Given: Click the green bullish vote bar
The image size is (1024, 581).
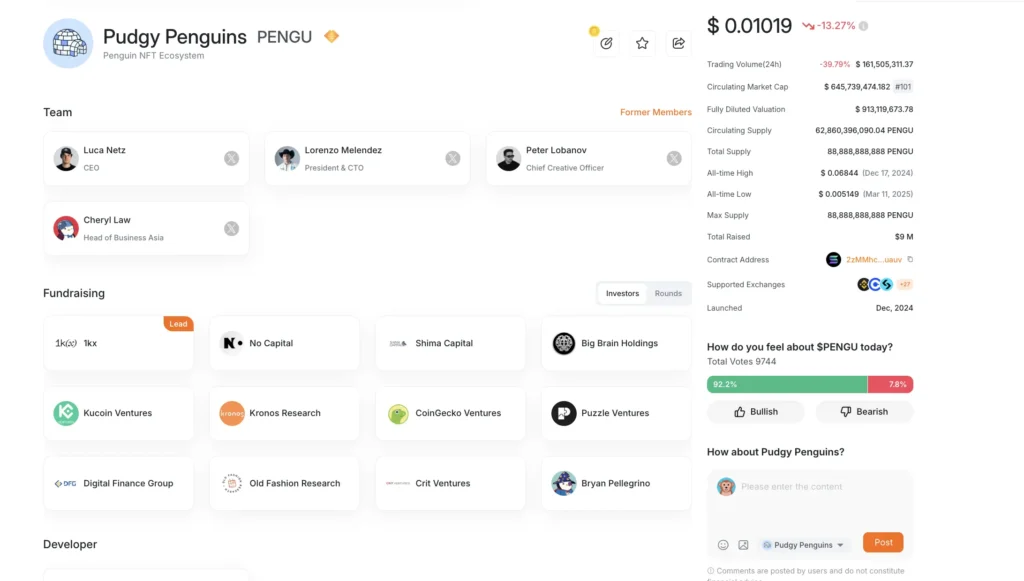Looking at the screenshot, I should click(786, 385).
